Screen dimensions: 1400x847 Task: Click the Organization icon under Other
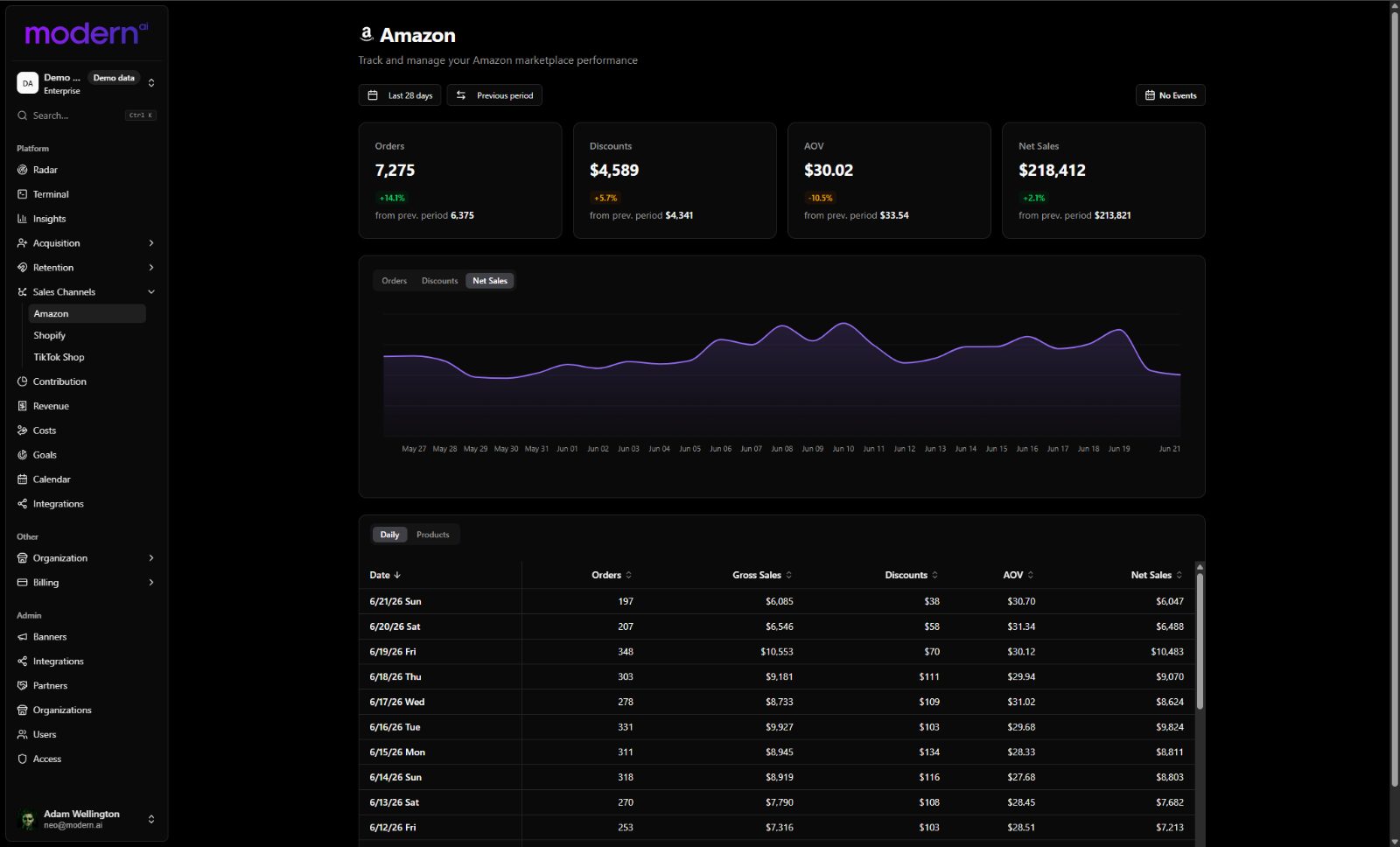(23, 558)
